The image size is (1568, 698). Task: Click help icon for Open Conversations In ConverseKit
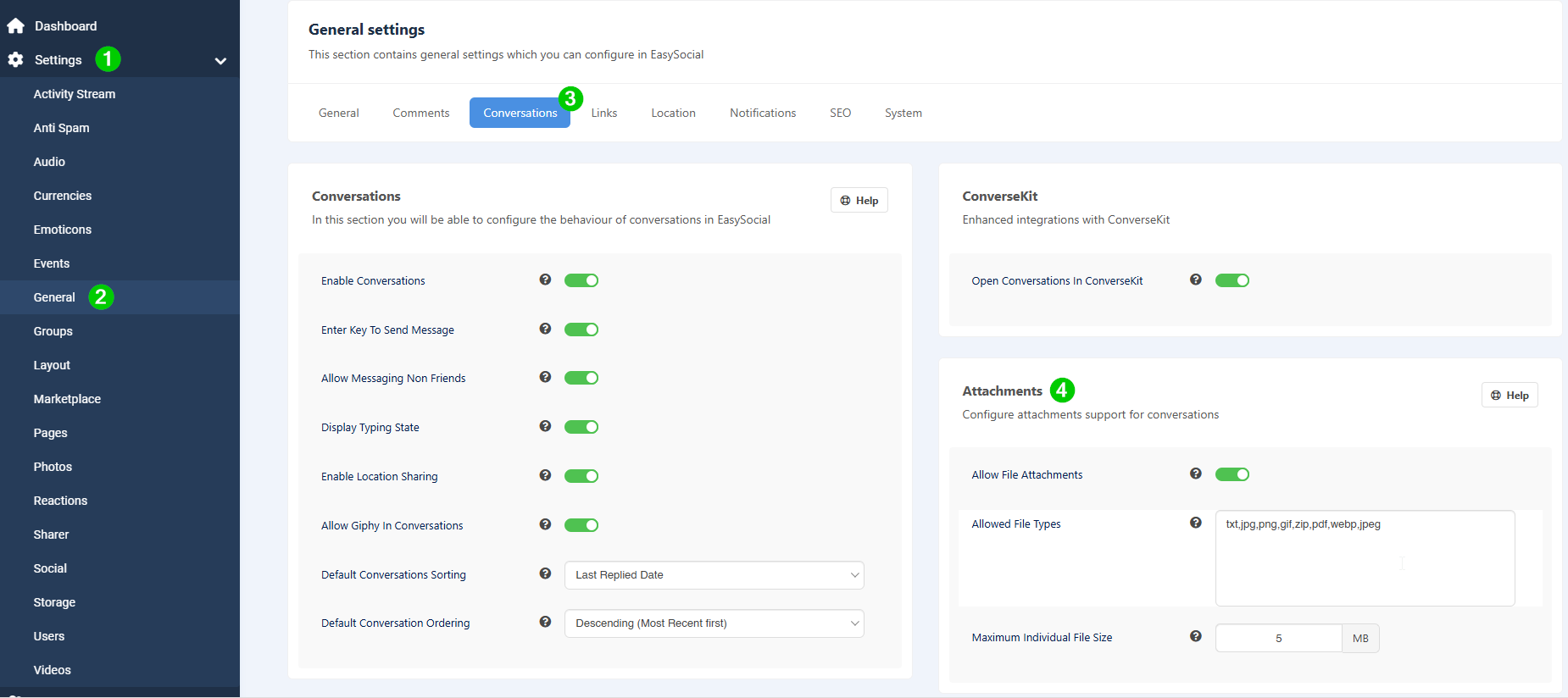click(x=1195, y=280)
